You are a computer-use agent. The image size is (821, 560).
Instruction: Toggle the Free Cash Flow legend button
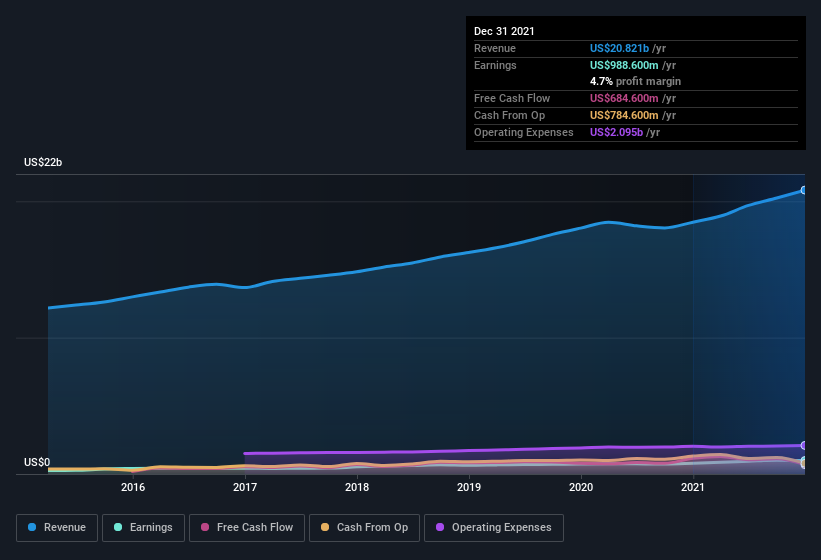[247, 528]
